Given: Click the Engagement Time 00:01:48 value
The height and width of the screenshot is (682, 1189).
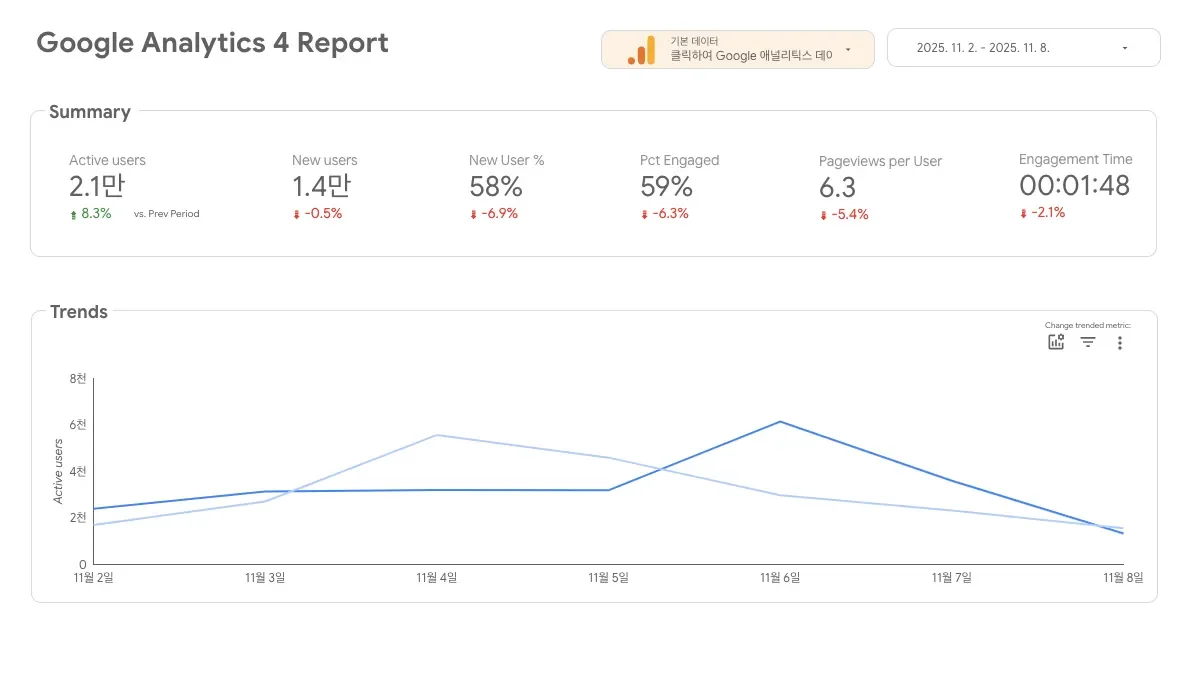Looking at the screenshot, I should [1074, 185].
